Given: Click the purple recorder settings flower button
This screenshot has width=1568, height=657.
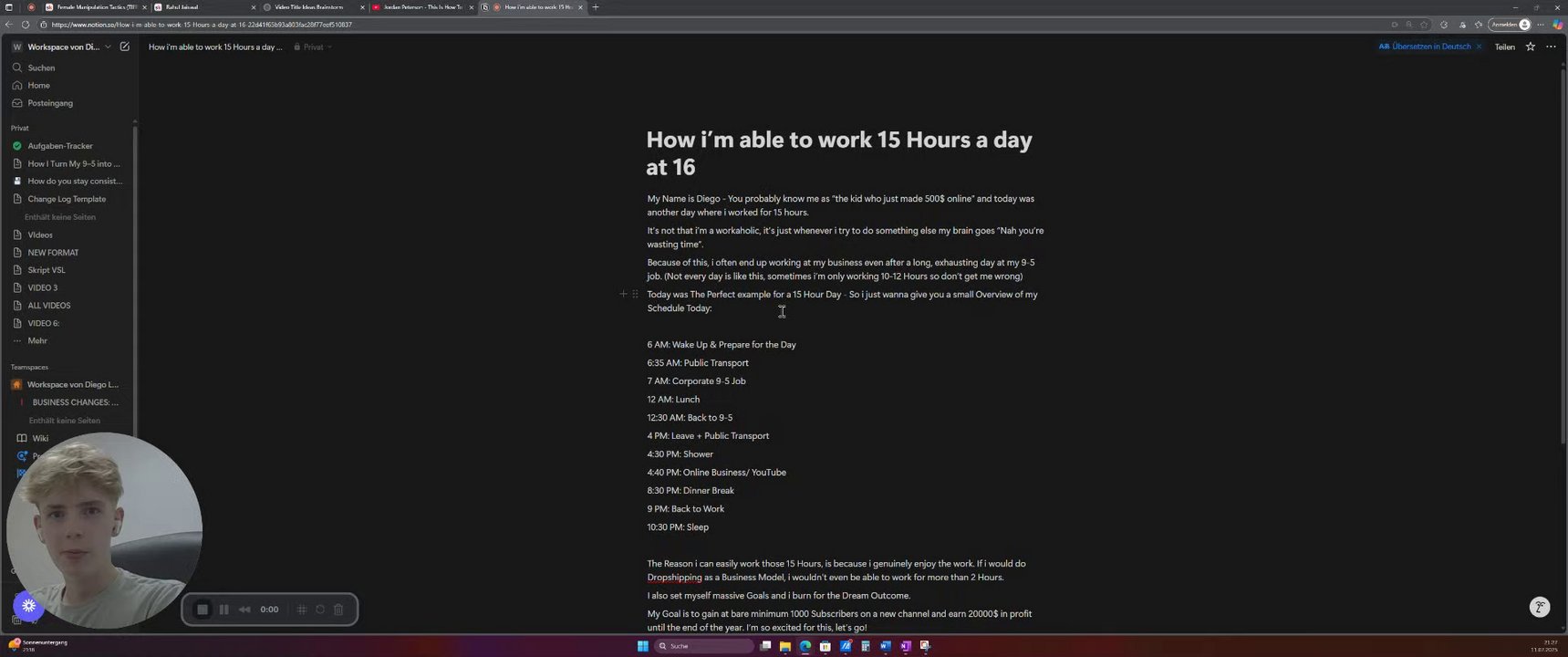Looking at the screenshot, I should pyautogui.click(x=29, y=605).
